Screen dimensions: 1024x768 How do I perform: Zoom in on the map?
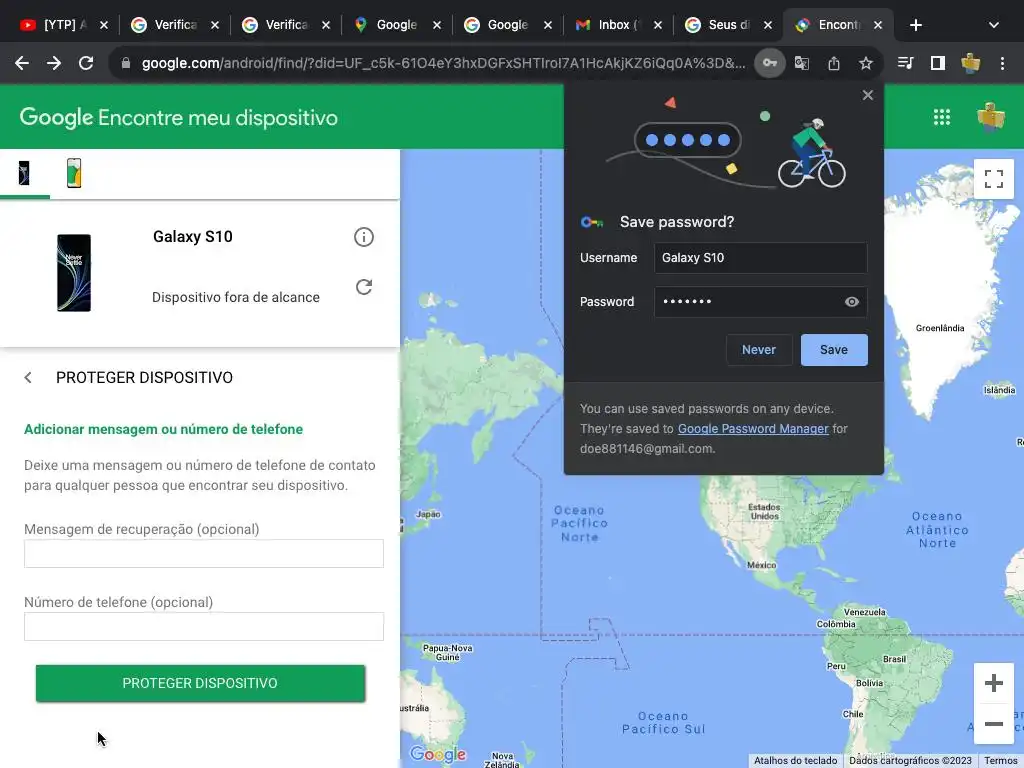(994, 683)
